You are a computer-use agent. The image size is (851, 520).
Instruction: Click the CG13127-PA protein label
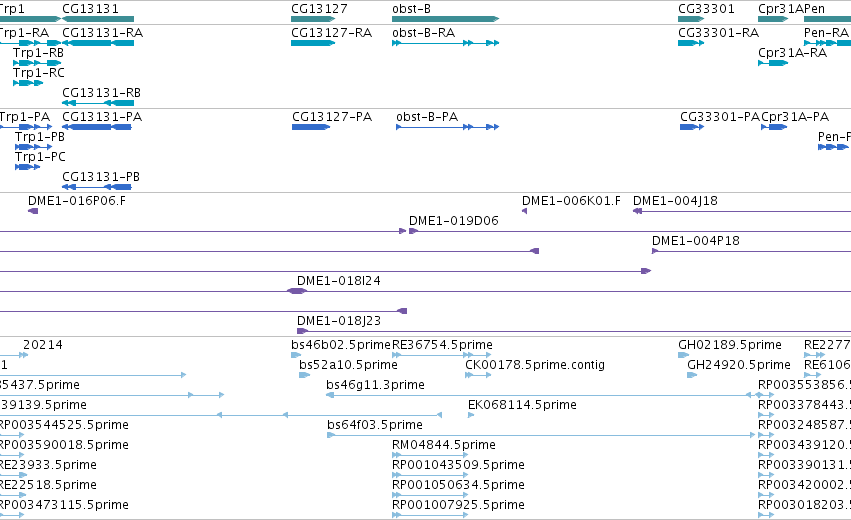332,117
